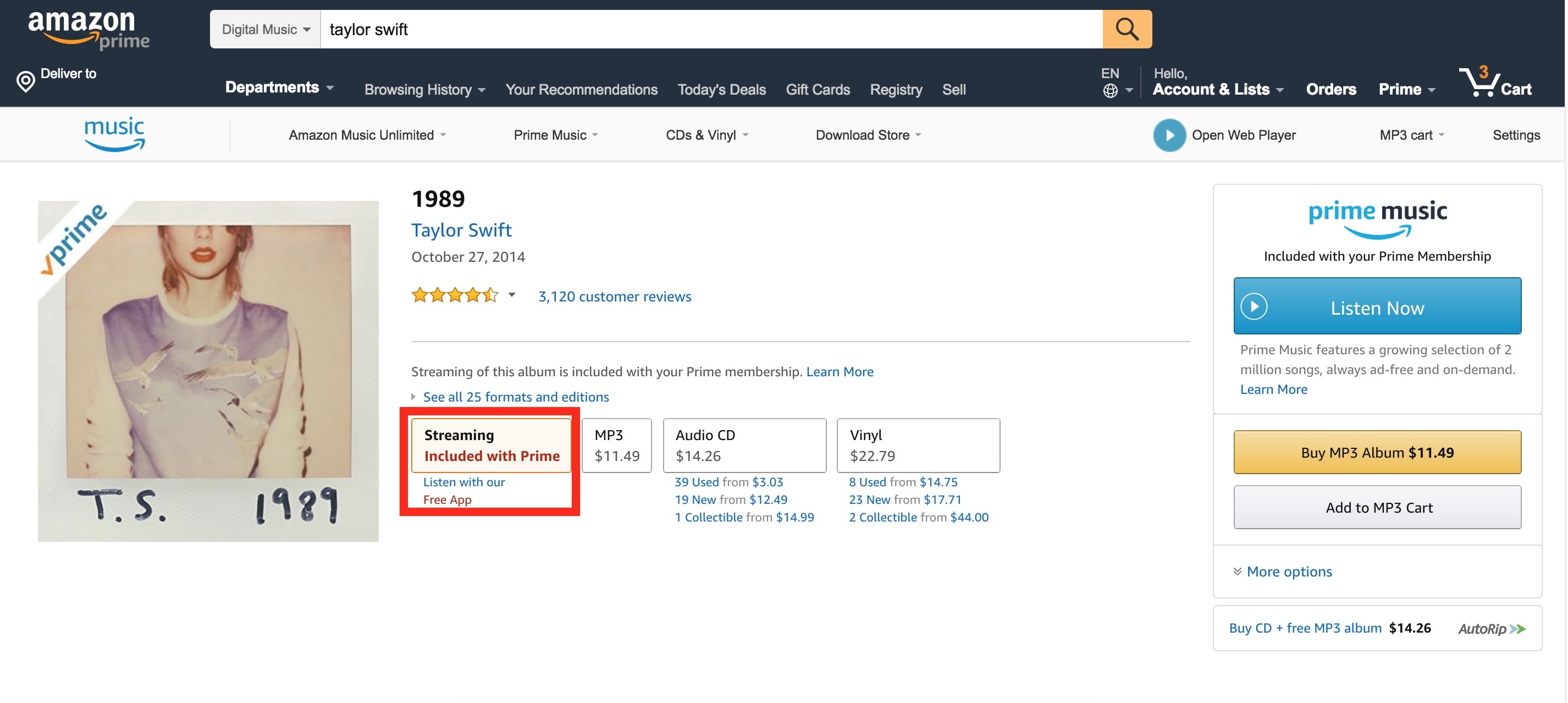Click Buy CD + free MP3 album link
Screen dimensions: 1568x703
[x=1305, y=628]
